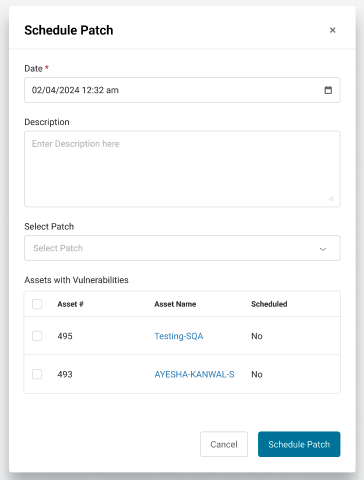The image size is (364, 480).
Task: Click the chevron arrow in Select Patch
Action: 323,249
